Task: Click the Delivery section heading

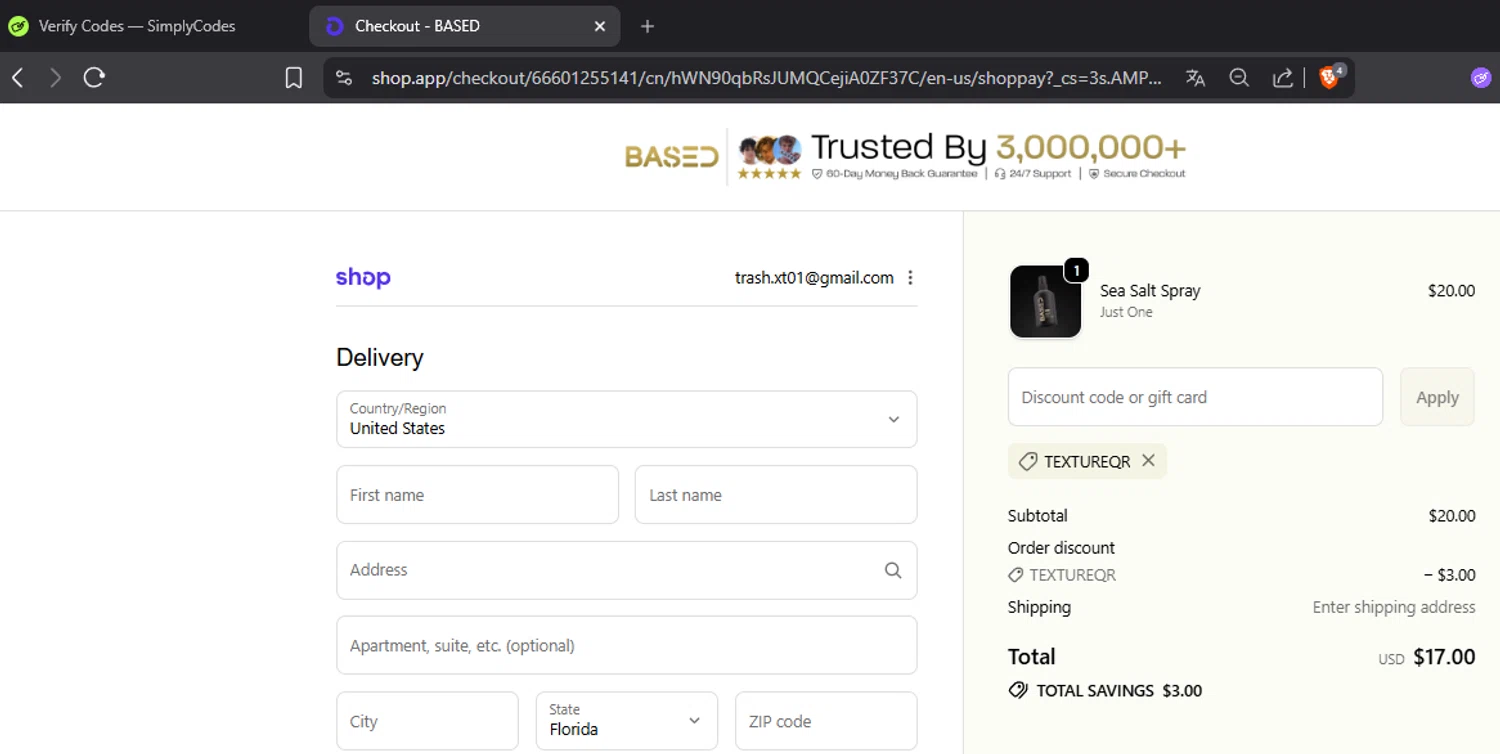Action: pyautogui.click(x=380, y=357)
